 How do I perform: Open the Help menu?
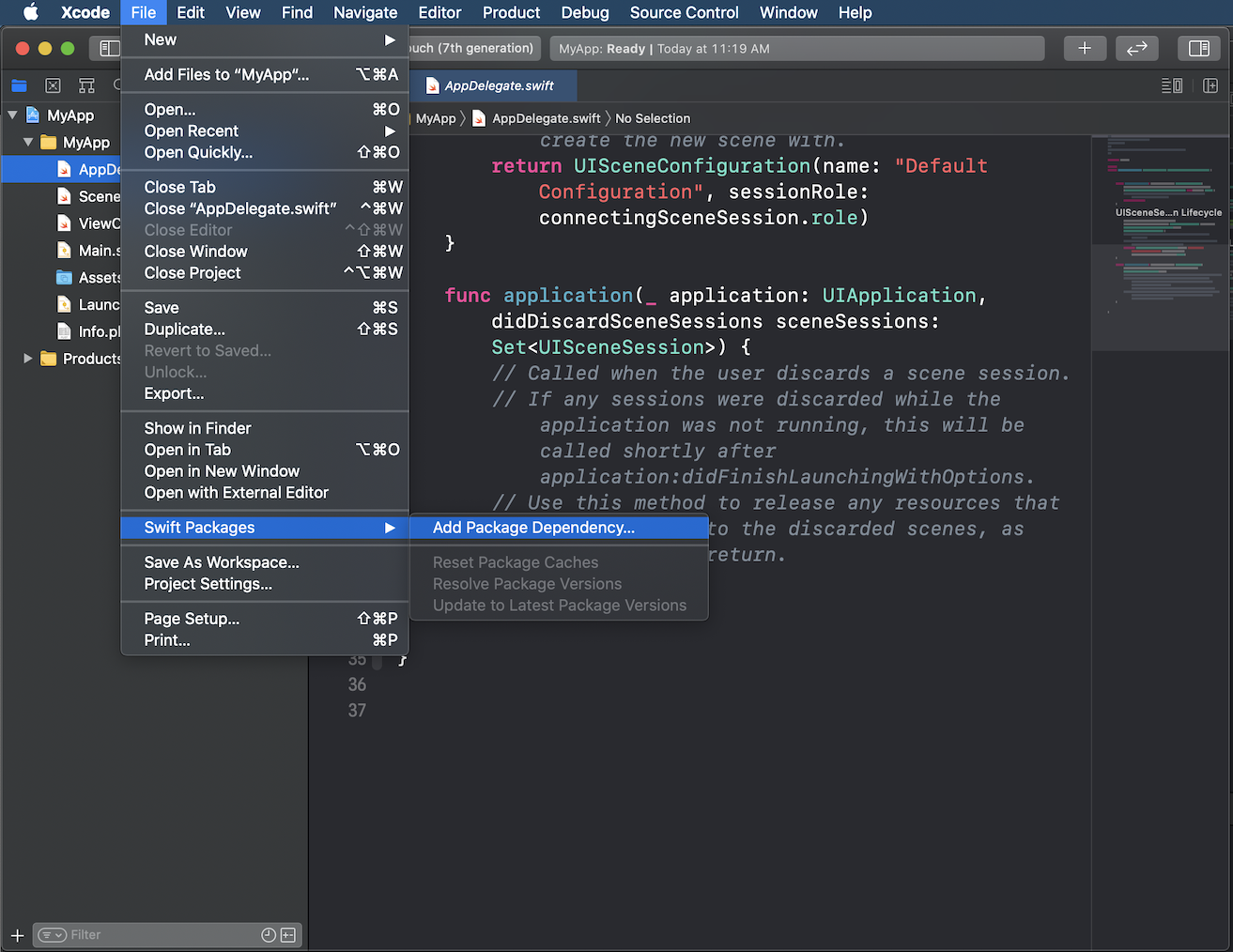point(855,12)
